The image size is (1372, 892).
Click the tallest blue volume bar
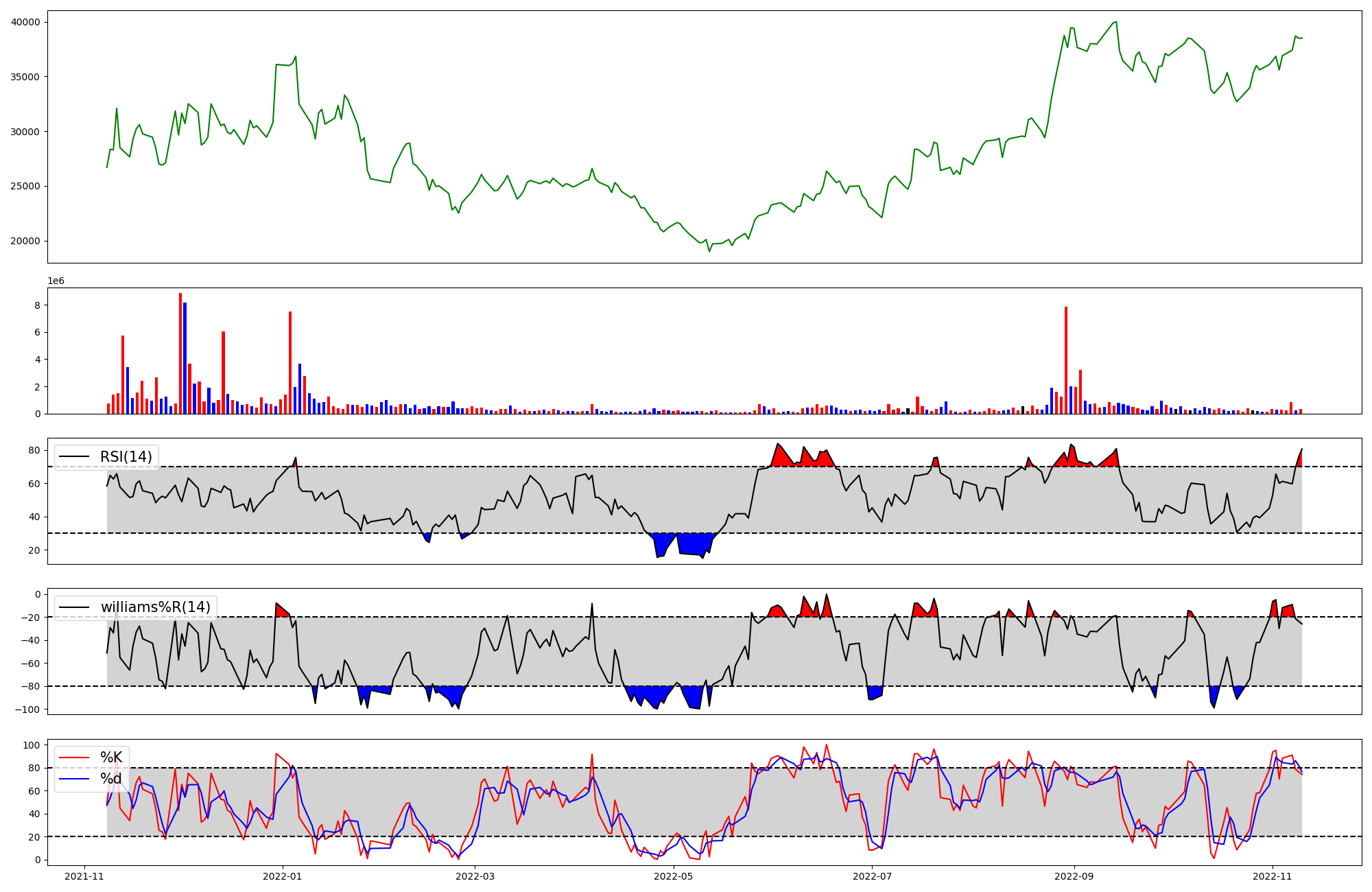coord(185,358)
